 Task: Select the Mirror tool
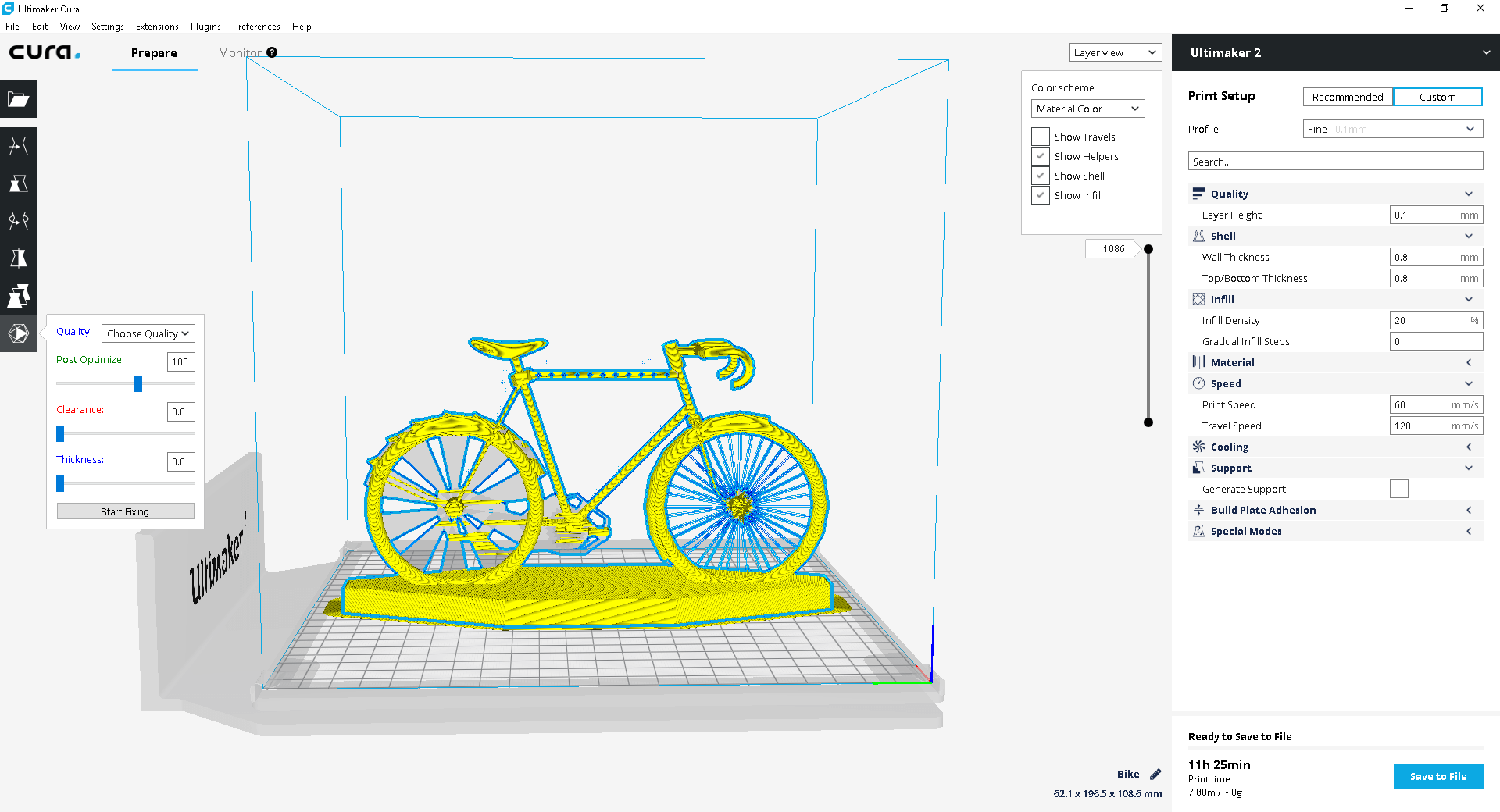(x=18, y=258)
